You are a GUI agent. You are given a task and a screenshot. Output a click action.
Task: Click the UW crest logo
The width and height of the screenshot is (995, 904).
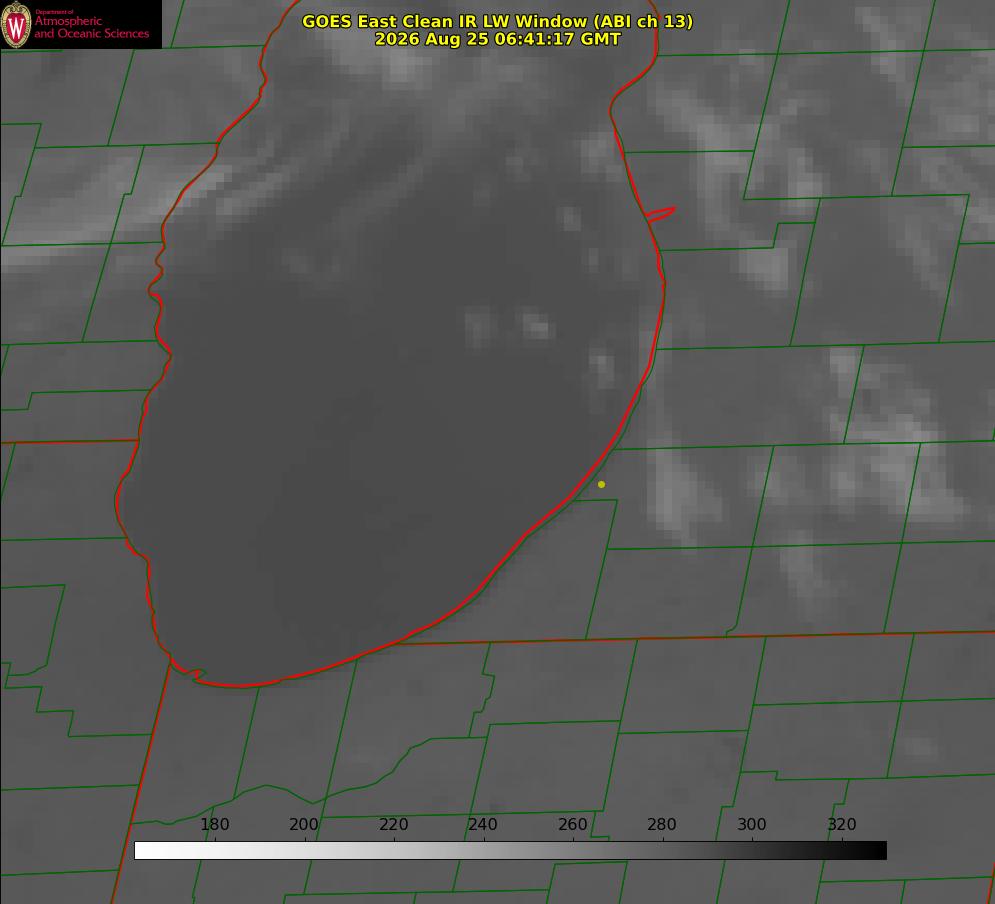[16, 25]
